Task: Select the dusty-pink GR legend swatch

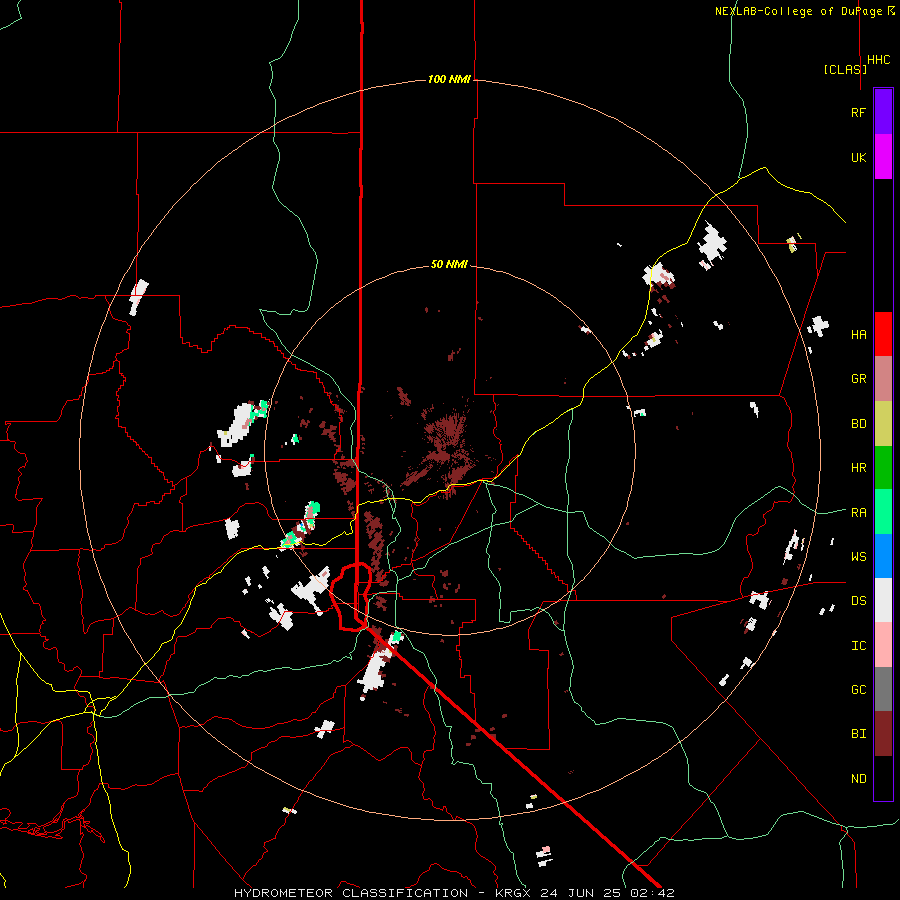Action: click(x=883, y=379)
